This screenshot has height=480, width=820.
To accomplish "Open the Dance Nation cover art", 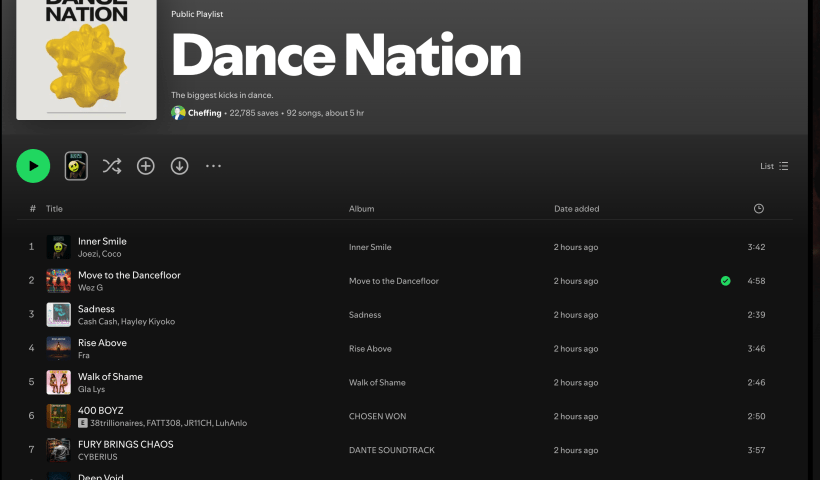I will click(x=86, y=58).
